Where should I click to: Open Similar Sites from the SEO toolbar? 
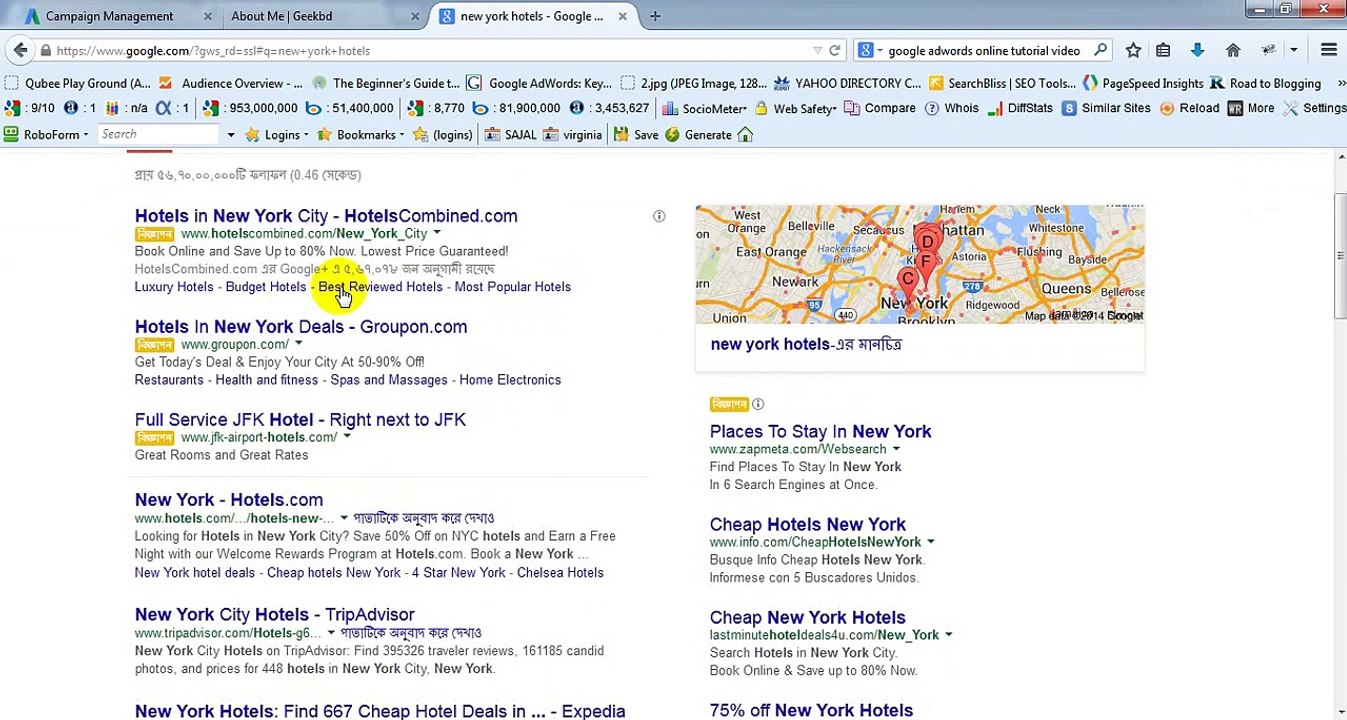point(1106,108)
